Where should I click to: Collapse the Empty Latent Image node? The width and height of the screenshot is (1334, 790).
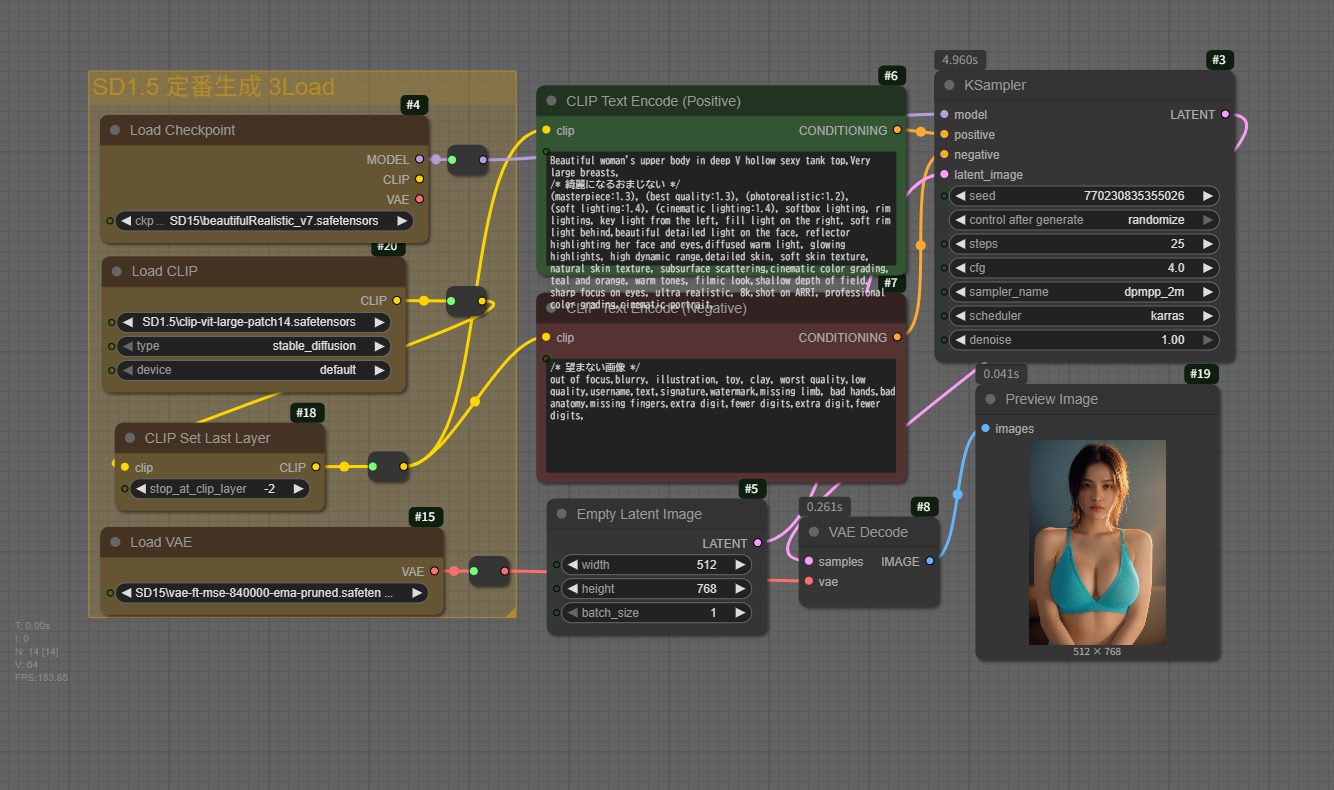pyautogui.click(x=562, y=514)
